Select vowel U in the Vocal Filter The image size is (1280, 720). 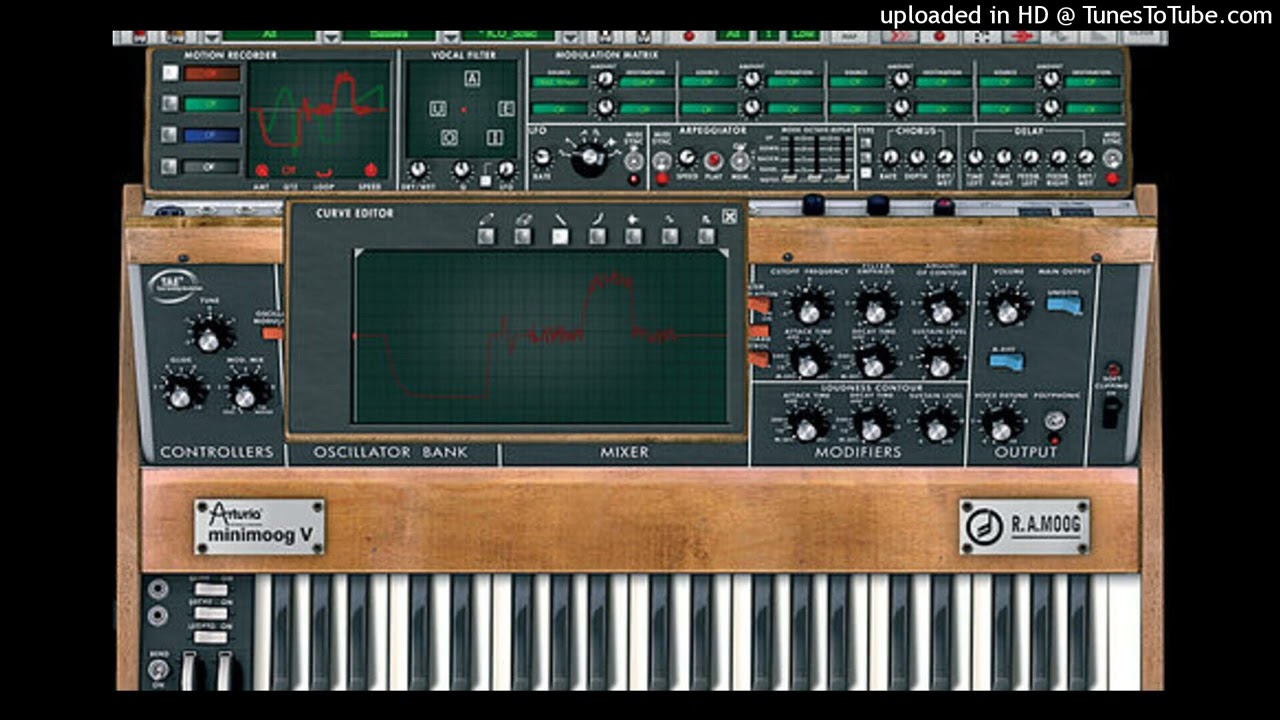click(438, 108)
